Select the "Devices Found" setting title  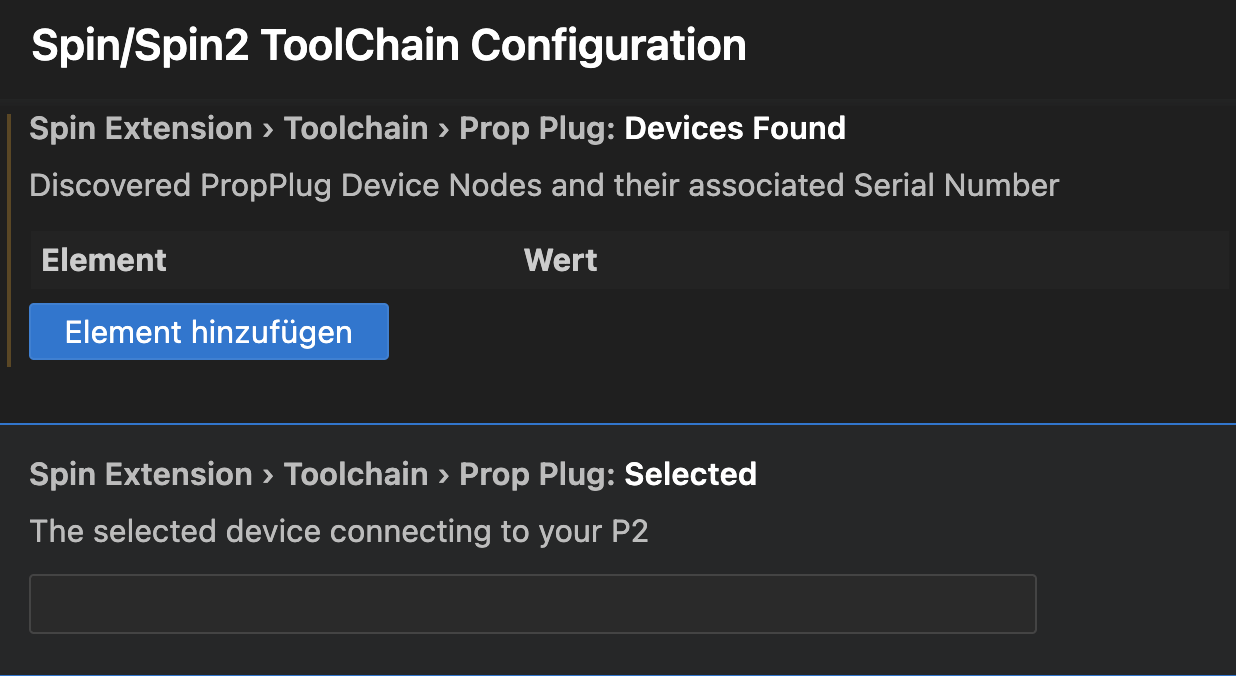[735, 128]
